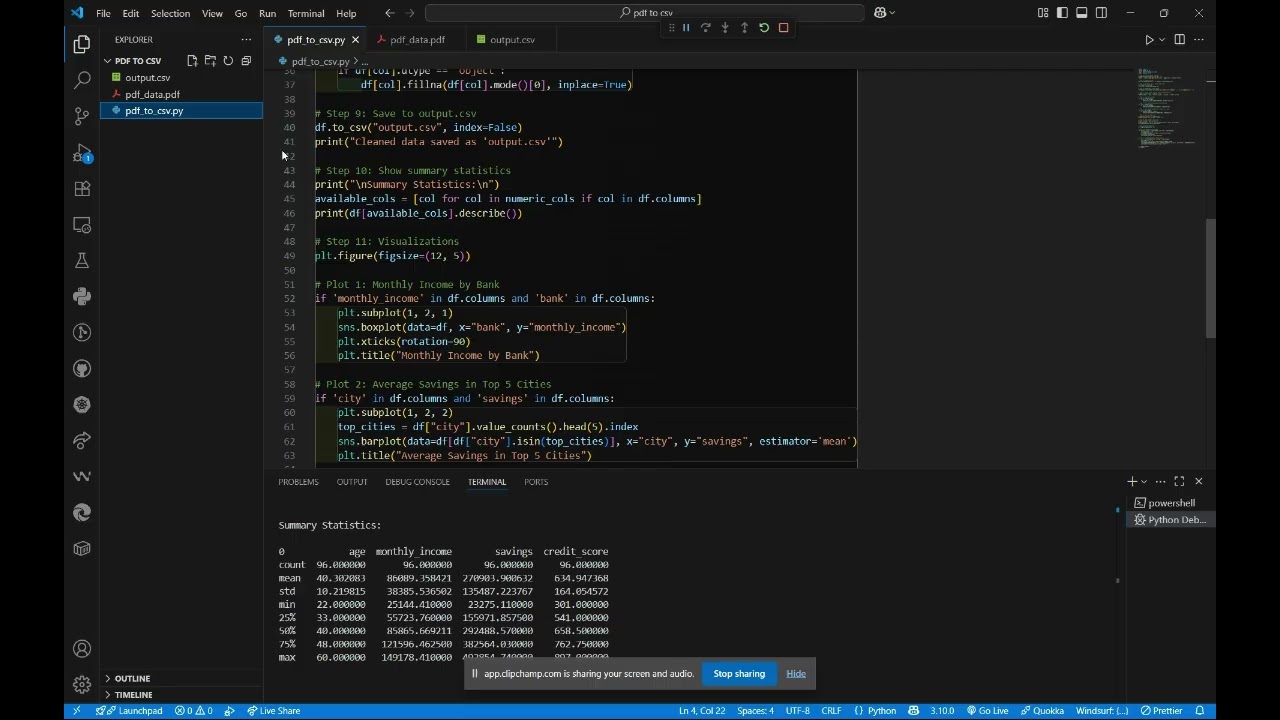Open the Search view in activity bar

tap(82, 80)
